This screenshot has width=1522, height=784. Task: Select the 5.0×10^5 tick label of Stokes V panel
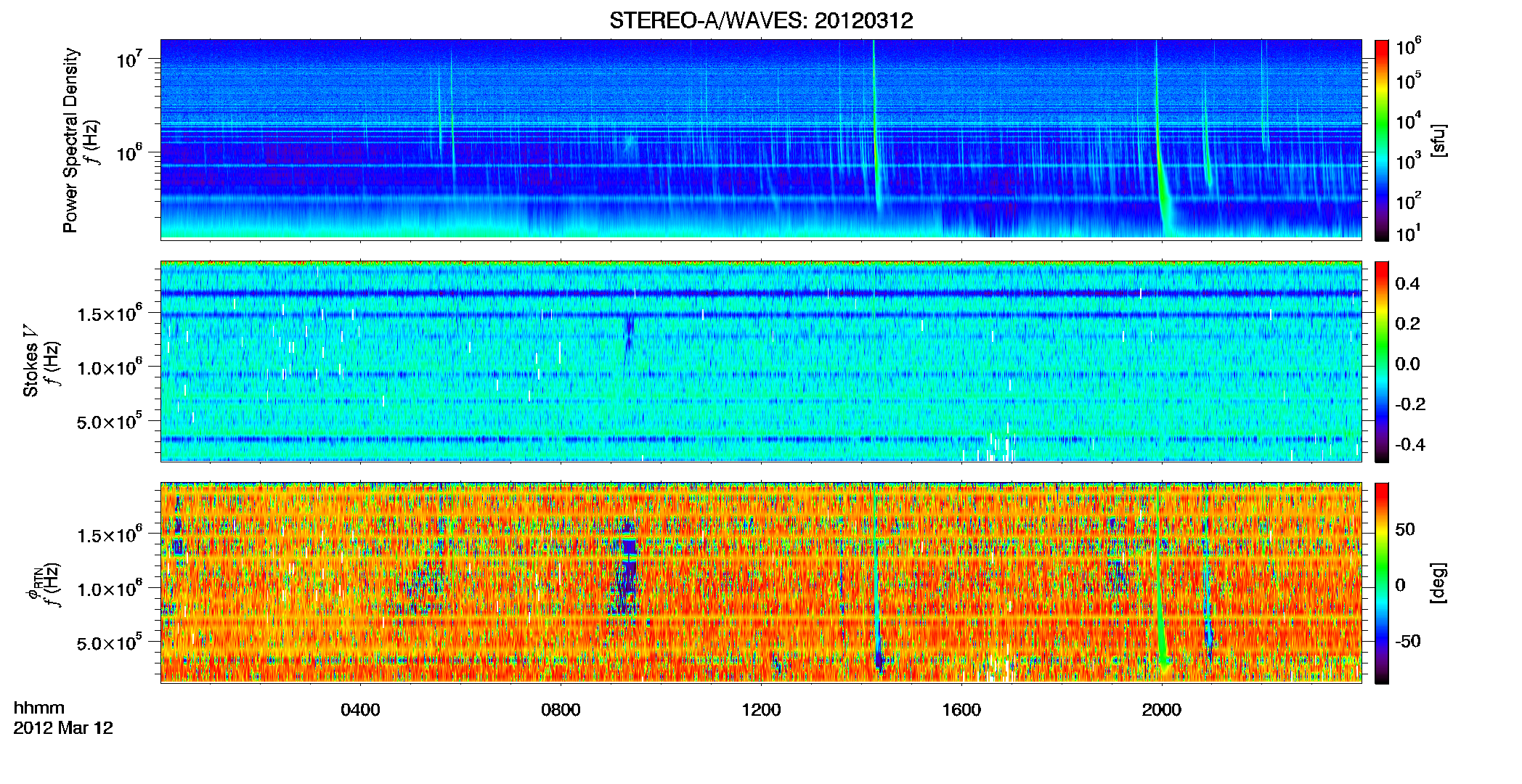[x=110, y=421]
